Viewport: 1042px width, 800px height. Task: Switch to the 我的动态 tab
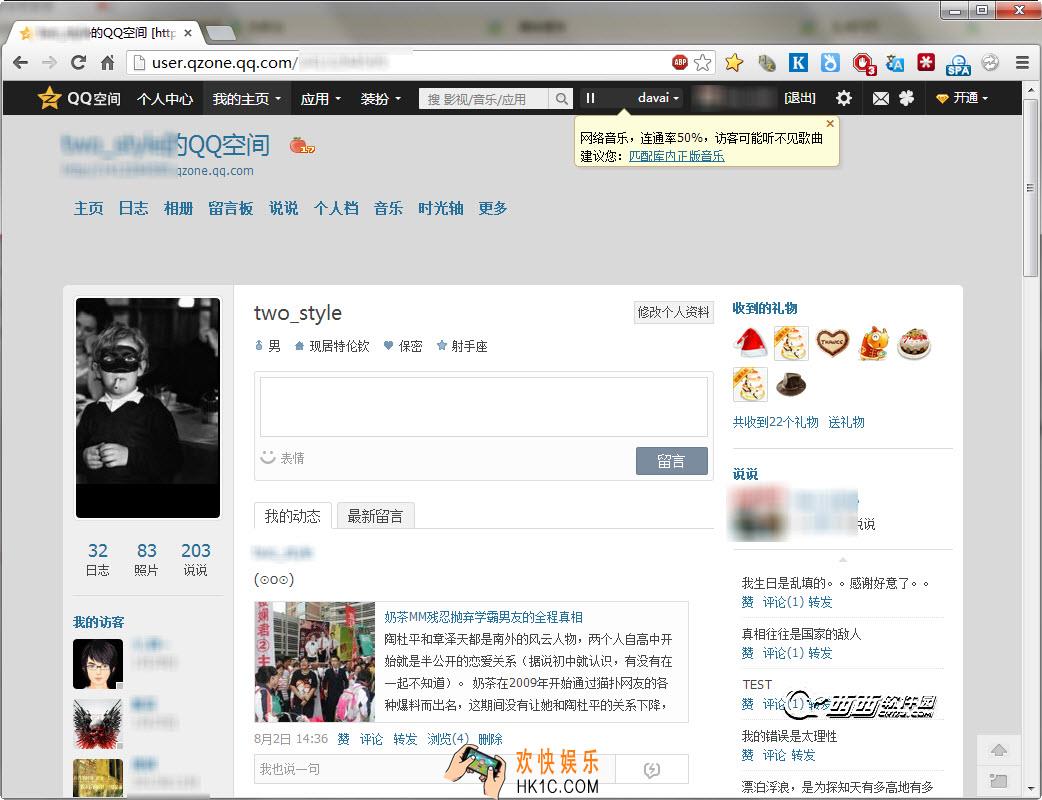293,516
